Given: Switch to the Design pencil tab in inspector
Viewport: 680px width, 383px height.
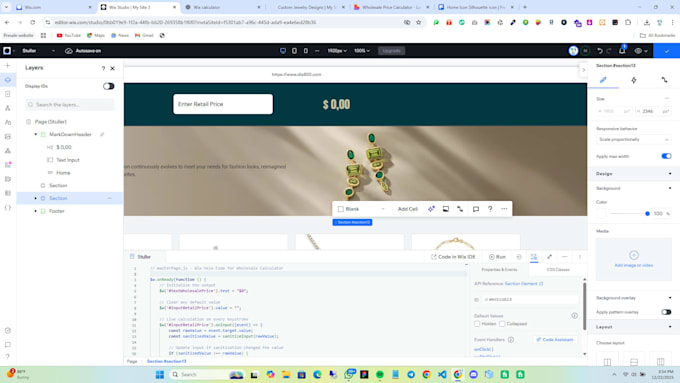Looking at the screenshot, I should point(603,80).
